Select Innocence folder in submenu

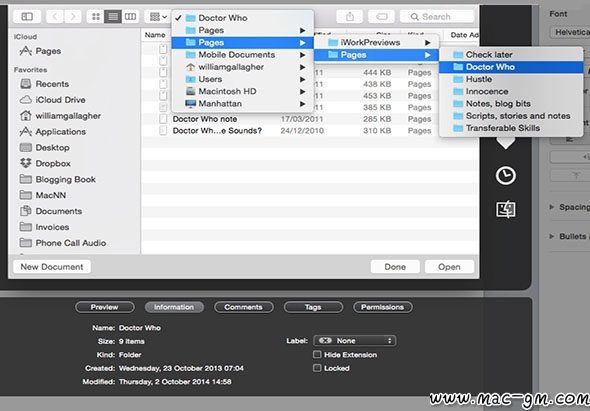[x=511, y=91]
